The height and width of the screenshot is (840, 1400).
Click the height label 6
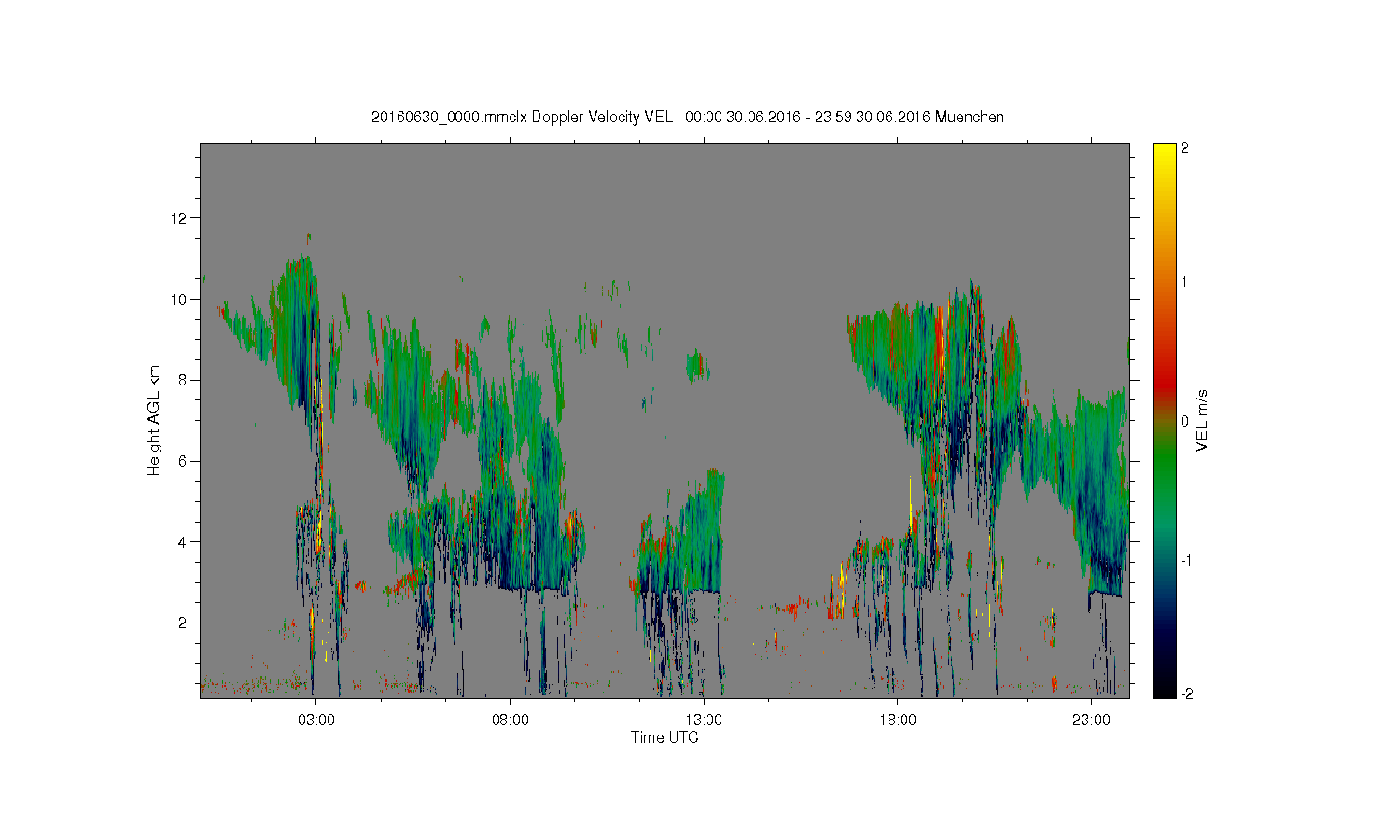pos(183,461)
